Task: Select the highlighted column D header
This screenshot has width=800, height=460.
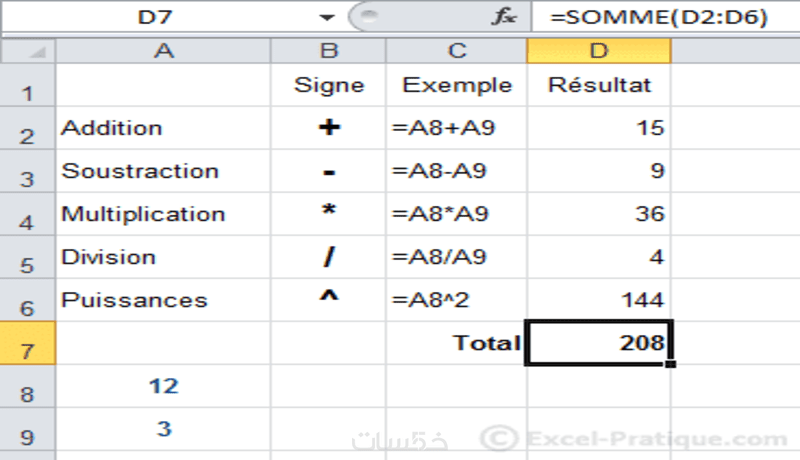Action: click(x=598, y=51)
